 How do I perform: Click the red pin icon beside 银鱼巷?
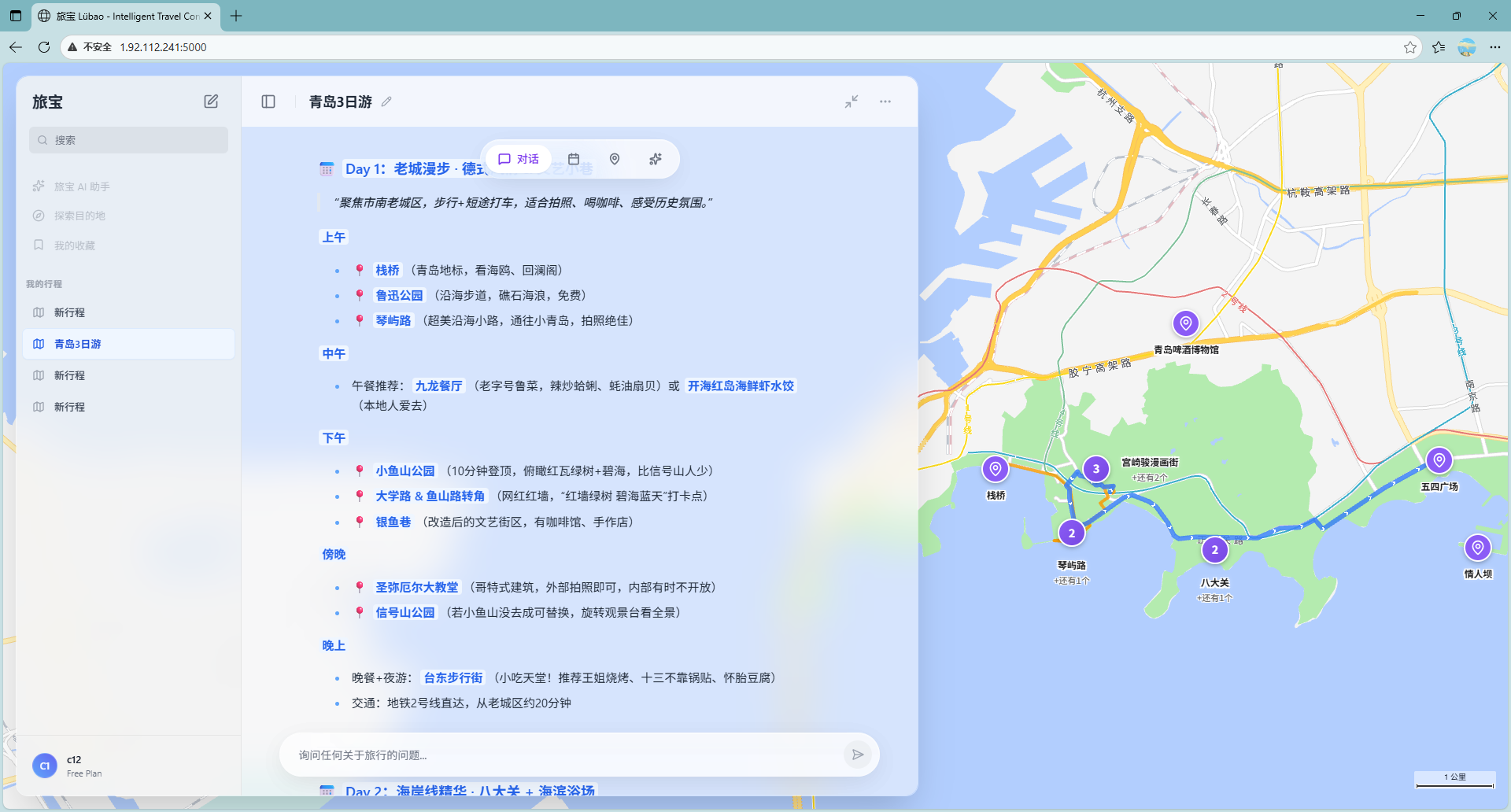pyautogui.click(x=360, y=522)
